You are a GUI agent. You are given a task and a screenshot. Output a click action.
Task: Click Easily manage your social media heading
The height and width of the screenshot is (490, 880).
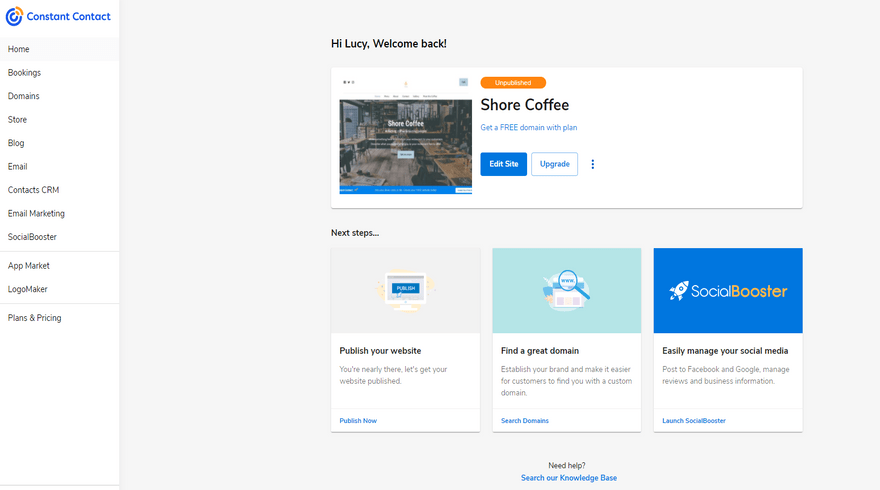point(725,351)
